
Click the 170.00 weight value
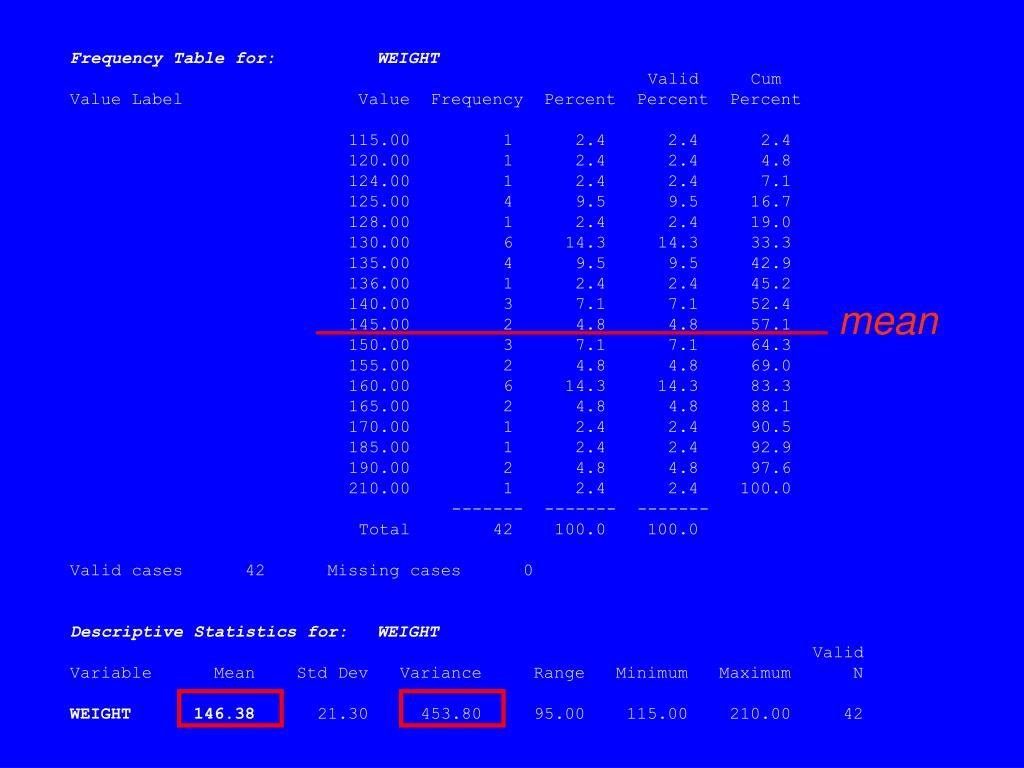click(x=379, y=427)
